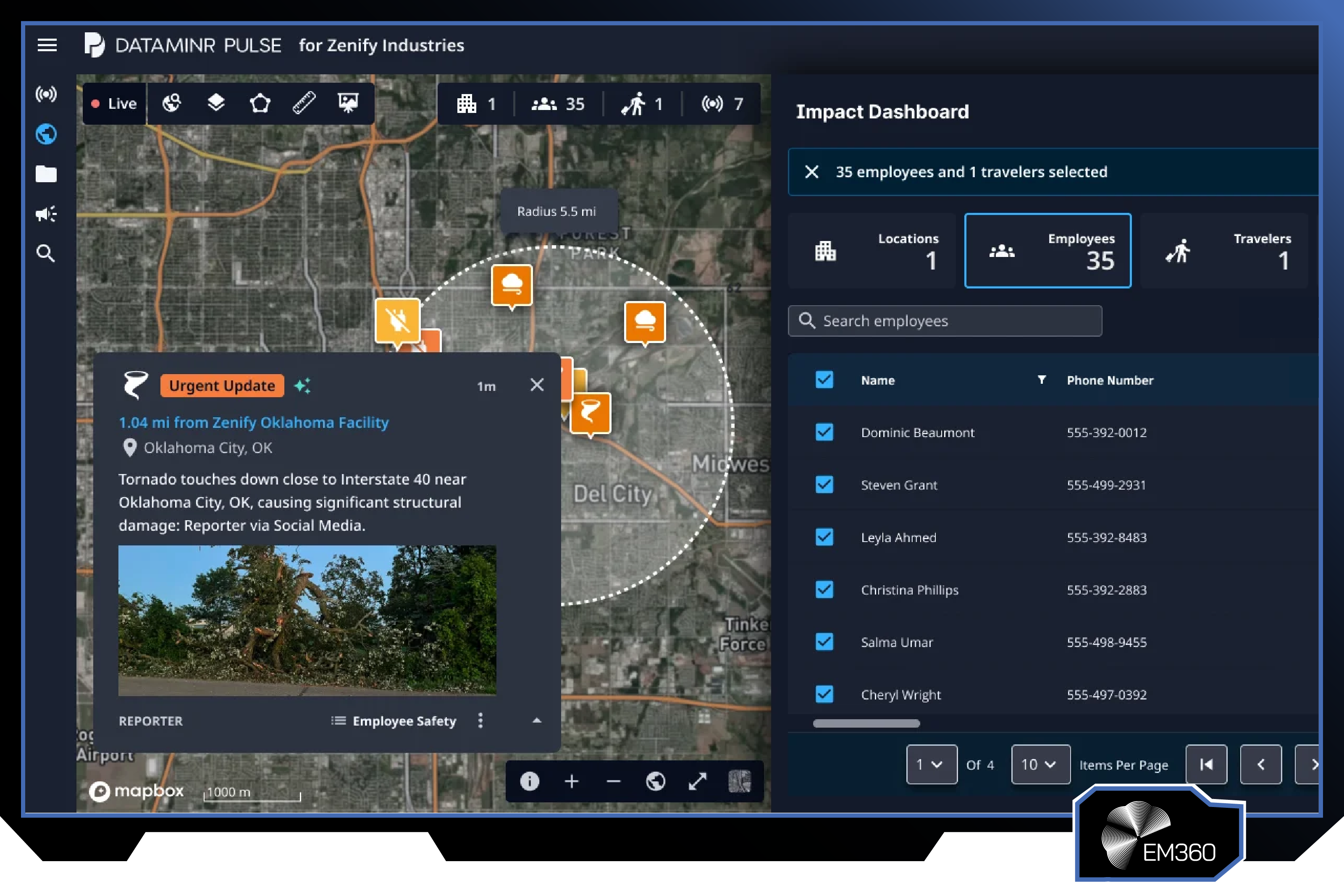The width and height of the screenshot is (1344, 896).
Task: Open the sidebar search icon
Action: pyautogui.click(x=46, y=253)
